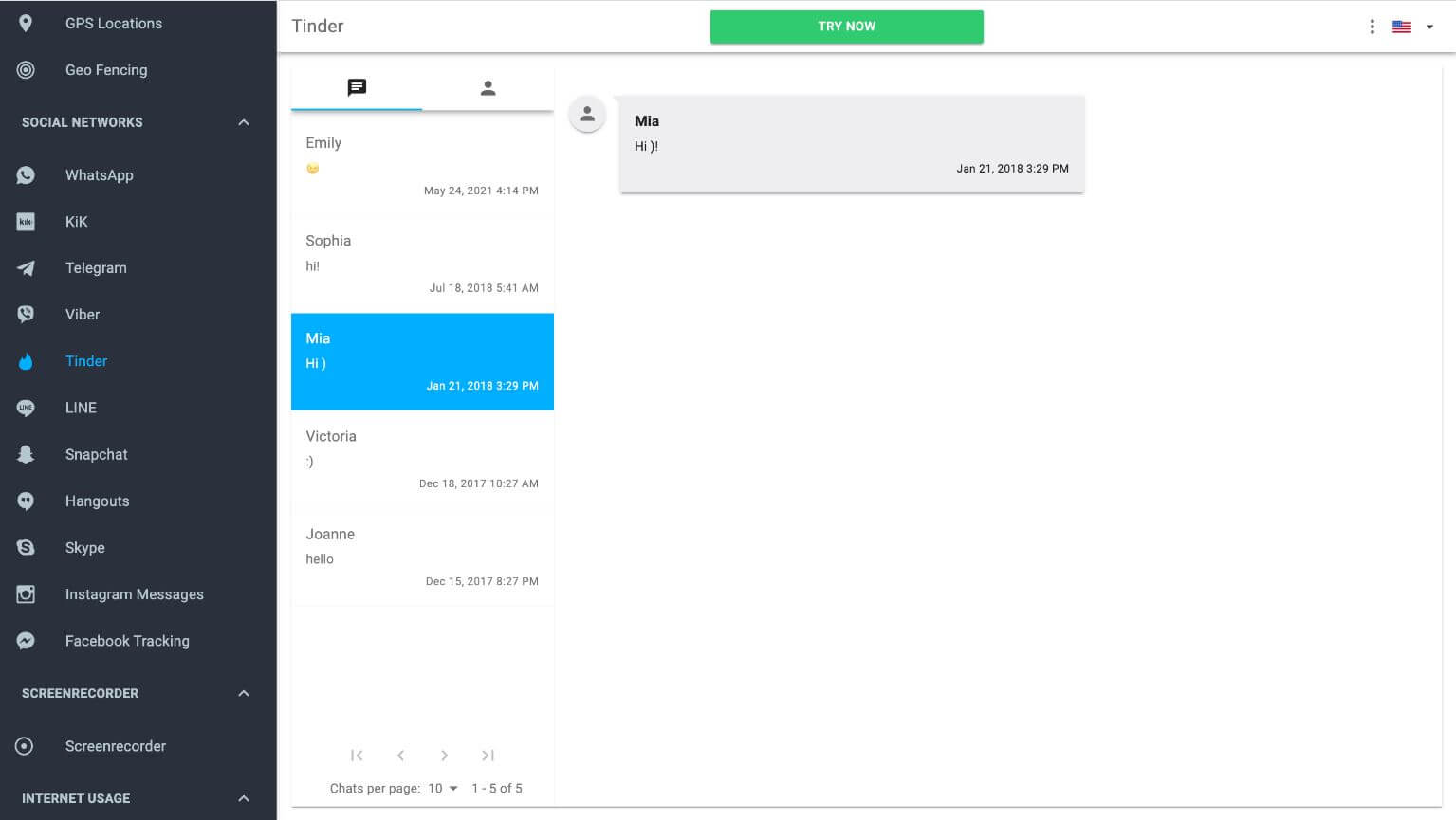Click Mia's avatar icon in conversation
The image size is (1456, 820).
(587, 114)
